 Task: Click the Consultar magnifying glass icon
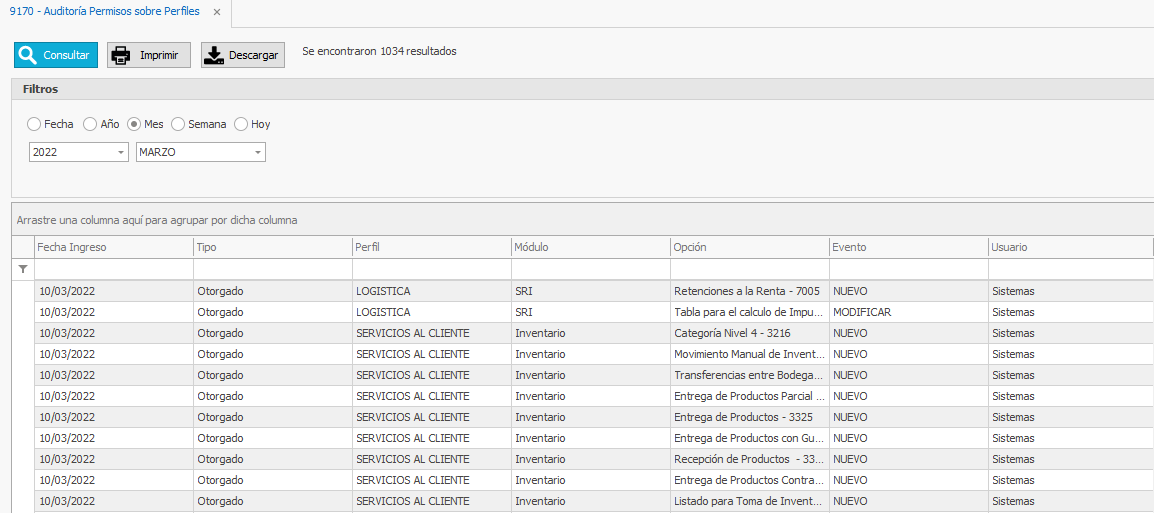(28, 55)
